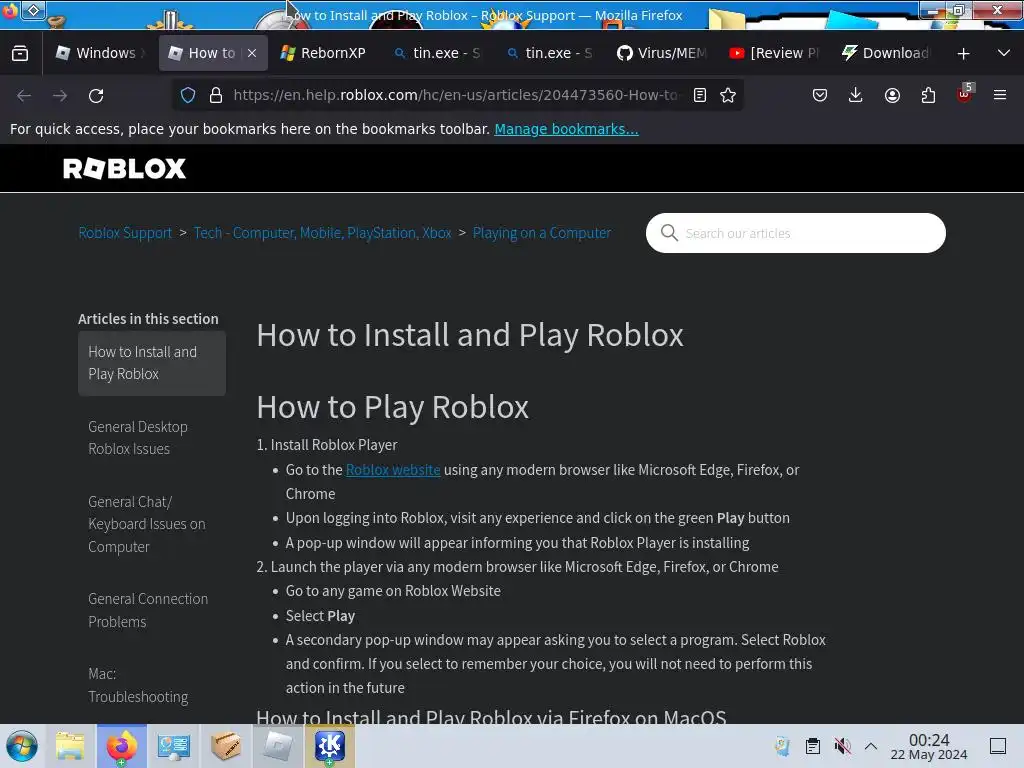Click tray icon left of clipboard
This screenshot has width=1024, height=768.
point(782,746)
